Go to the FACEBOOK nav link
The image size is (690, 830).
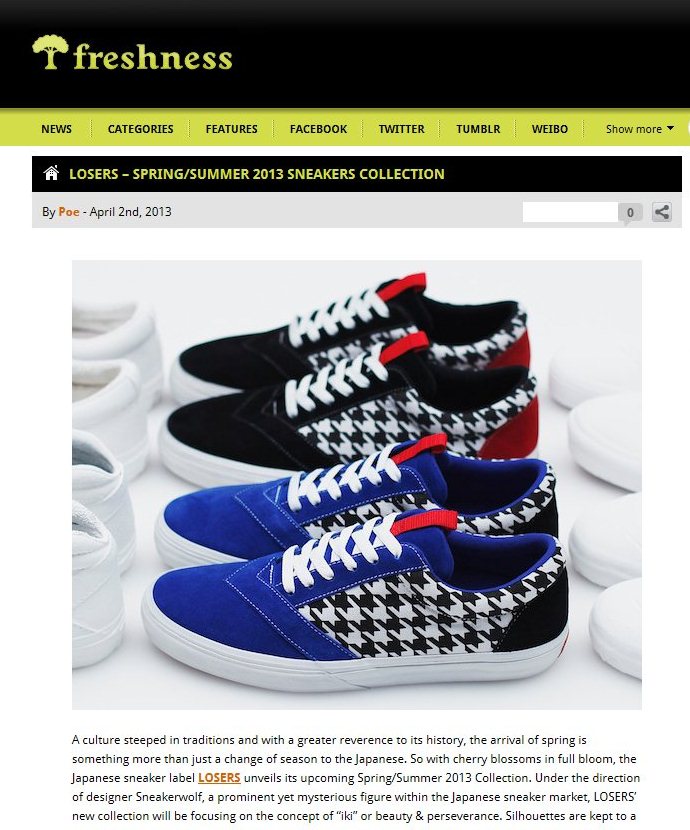pos(318,129)
